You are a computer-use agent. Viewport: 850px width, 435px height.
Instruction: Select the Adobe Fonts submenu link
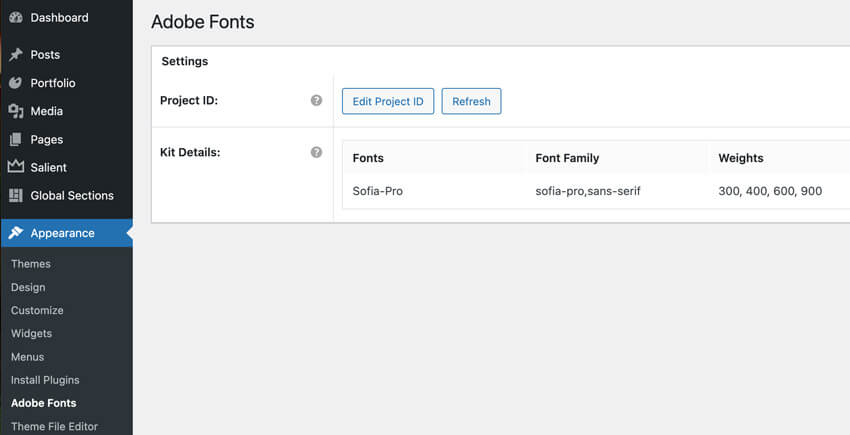point(43,403)
